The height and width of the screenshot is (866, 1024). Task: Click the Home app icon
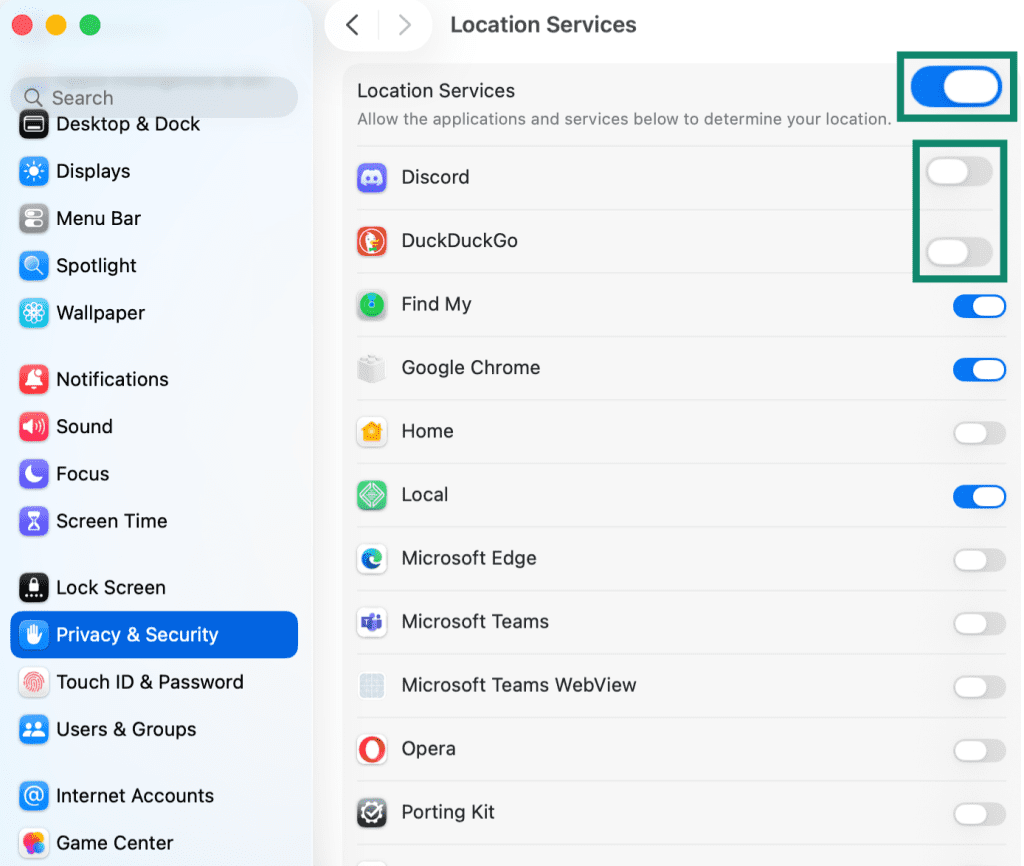(x=372, y=432)
